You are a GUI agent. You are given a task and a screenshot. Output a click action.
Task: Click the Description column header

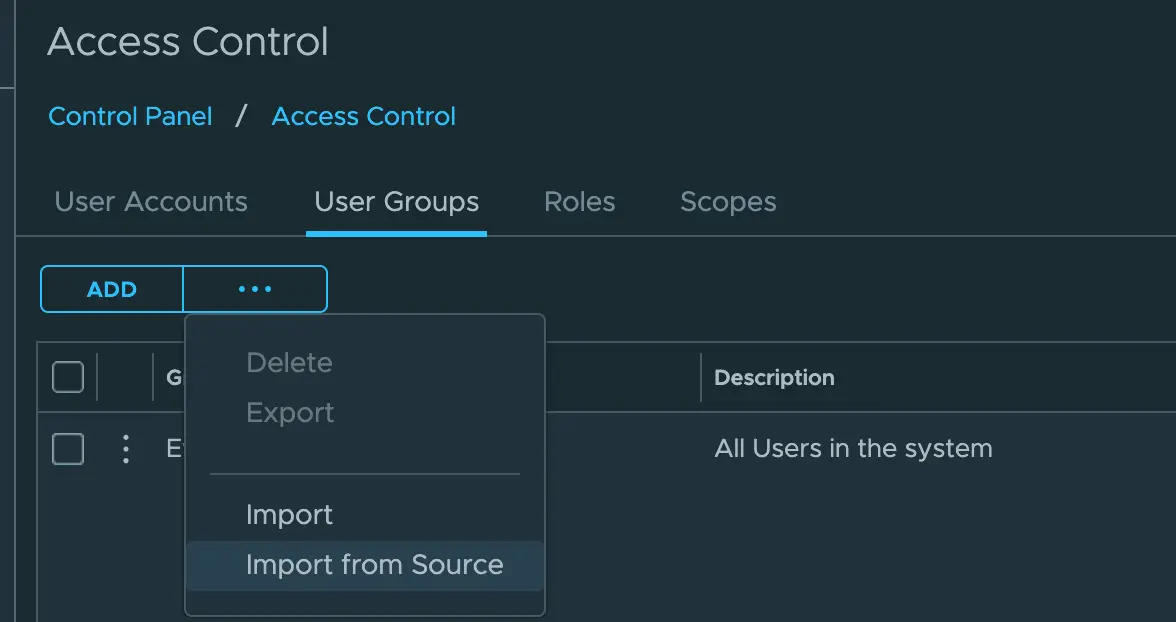pos(774,377)
